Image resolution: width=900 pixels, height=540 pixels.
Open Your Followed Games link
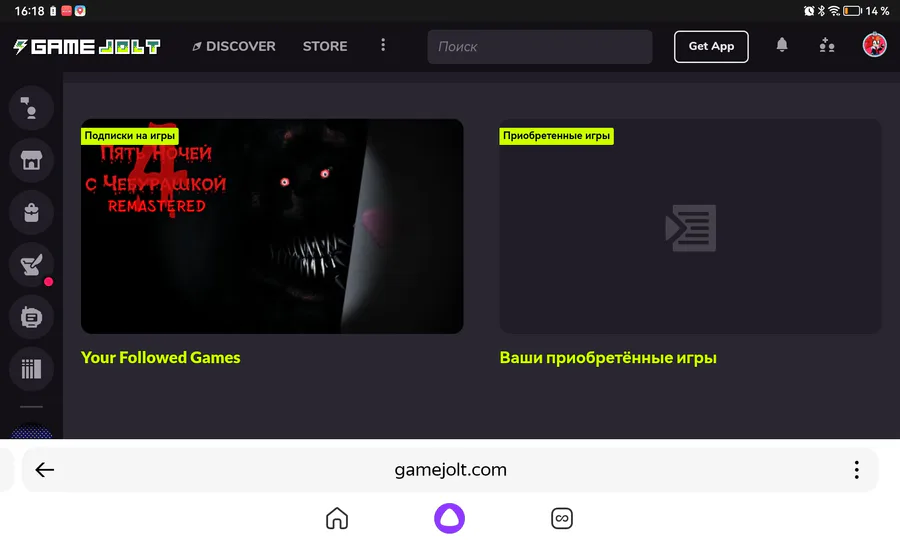click(x=161, y=358)
